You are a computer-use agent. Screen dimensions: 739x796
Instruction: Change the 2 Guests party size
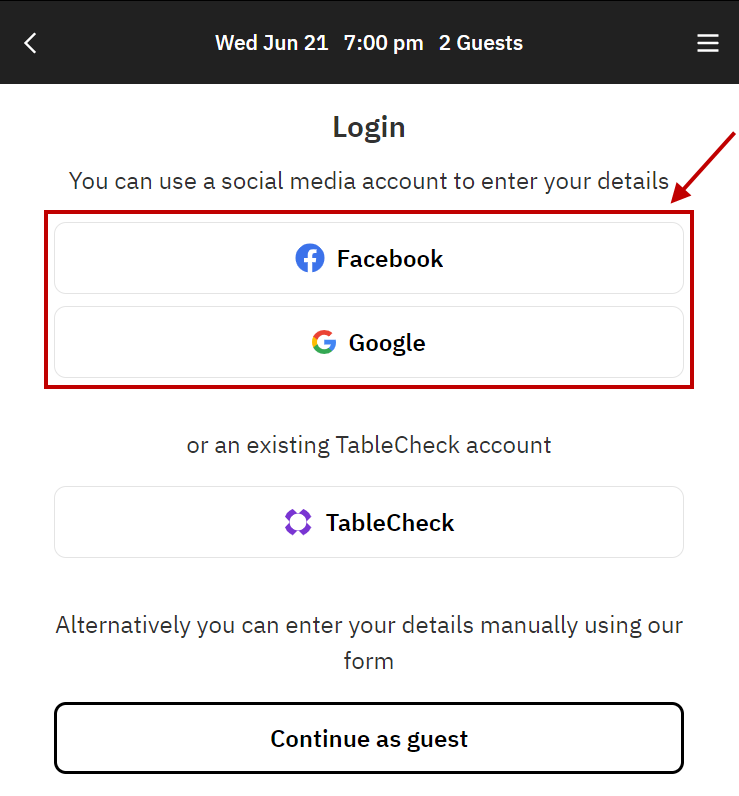pos(480,43)
